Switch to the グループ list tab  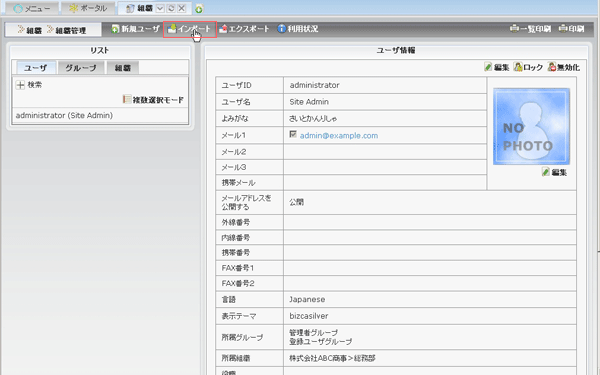point(81,68)
